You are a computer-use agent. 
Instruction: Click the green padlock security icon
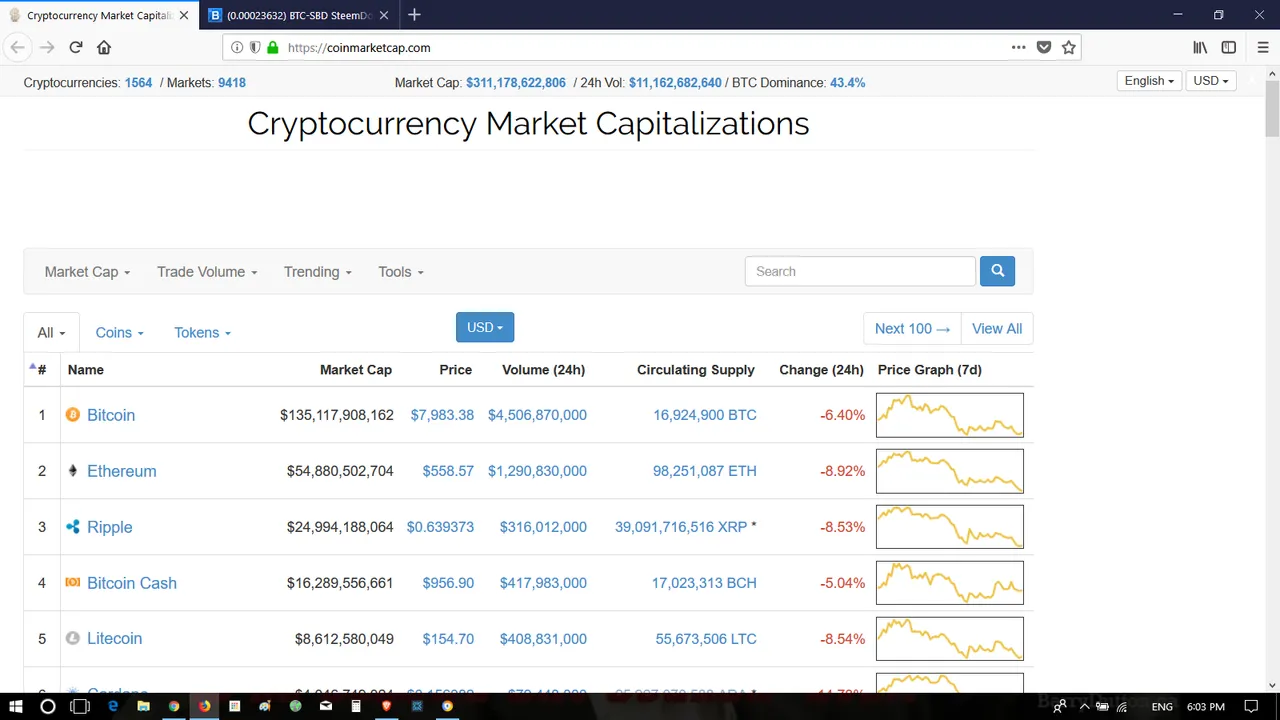coord(272,47)
